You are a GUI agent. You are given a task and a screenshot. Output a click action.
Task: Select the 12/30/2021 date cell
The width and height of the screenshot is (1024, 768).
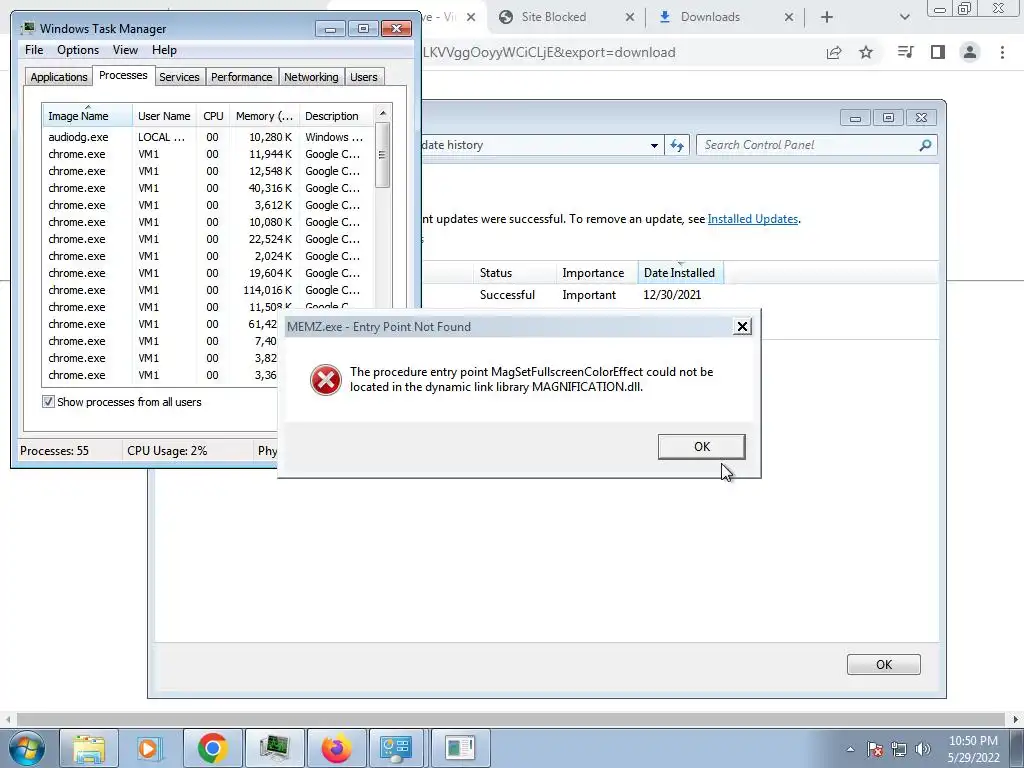click(x=672, y=295)
